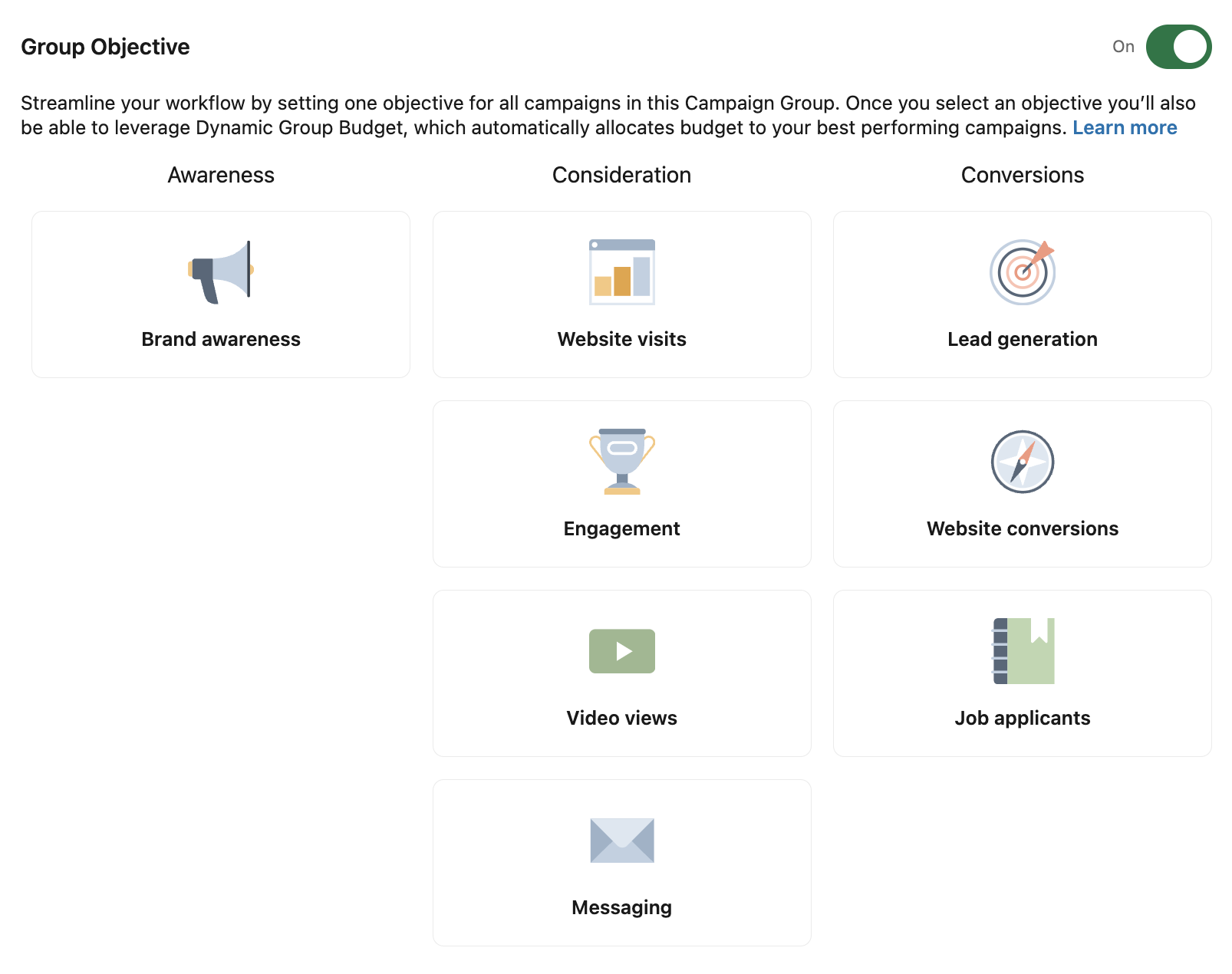Select the Engagement objective label
The image size is (1232, 974).
621,528
